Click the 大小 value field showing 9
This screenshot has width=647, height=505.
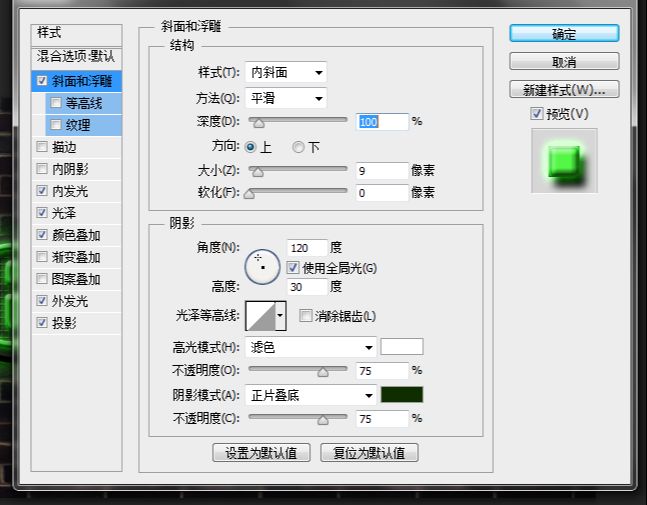(382, 170)
